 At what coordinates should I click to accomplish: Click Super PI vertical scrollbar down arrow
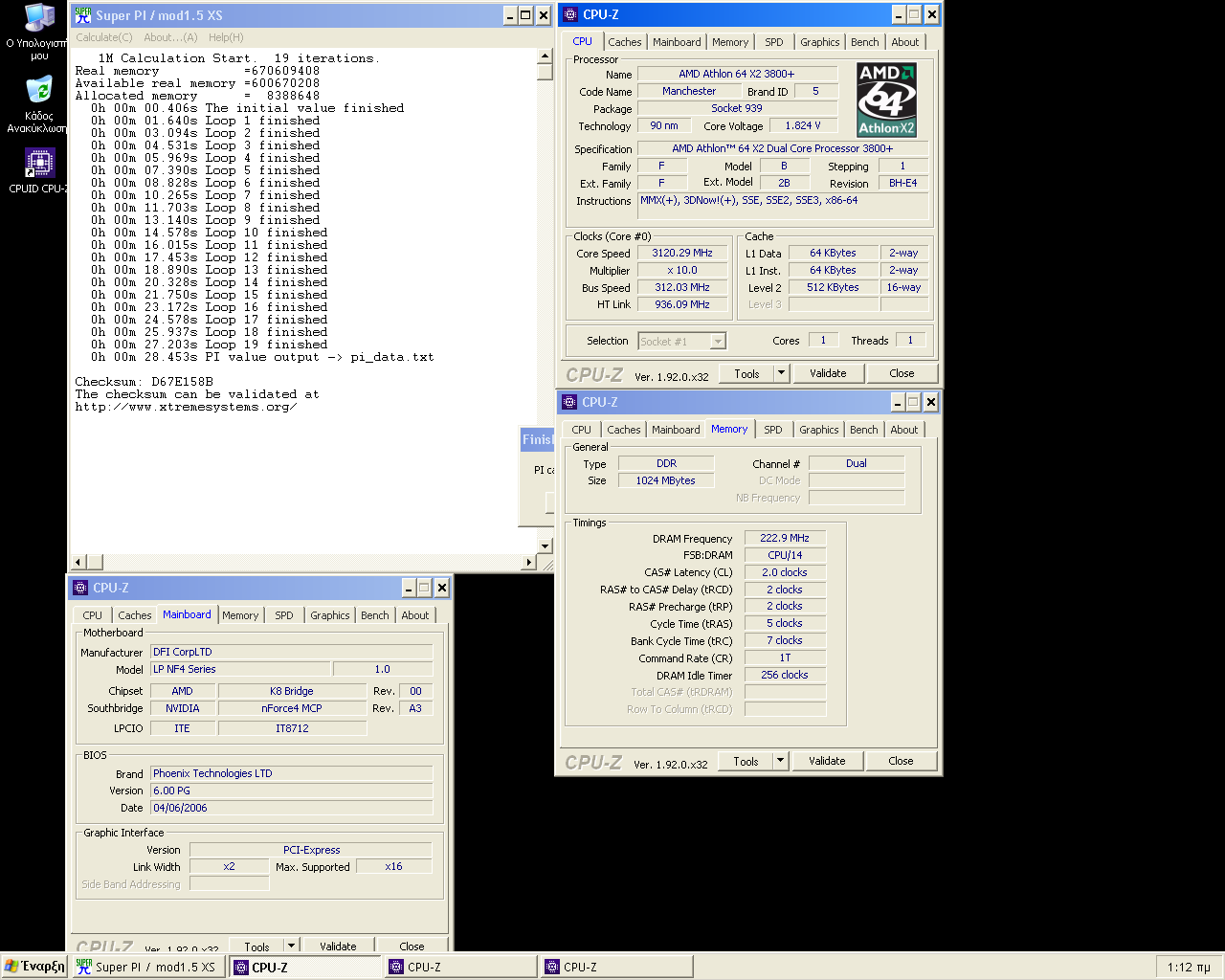point(546,546)
